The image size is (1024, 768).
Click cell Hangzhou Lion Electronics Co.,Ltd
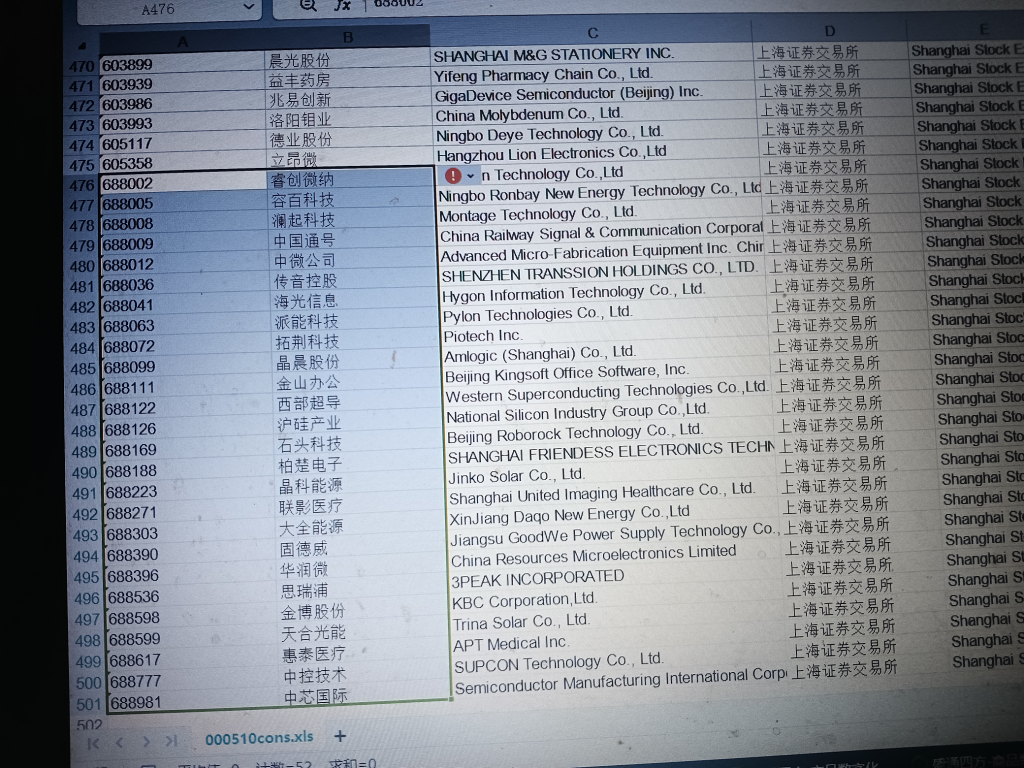[x=596, y=153]
